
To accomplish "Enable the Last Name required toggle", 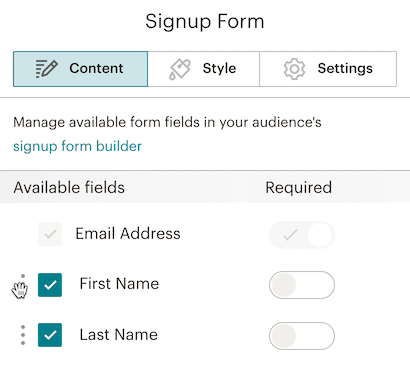I will point(302,336).
